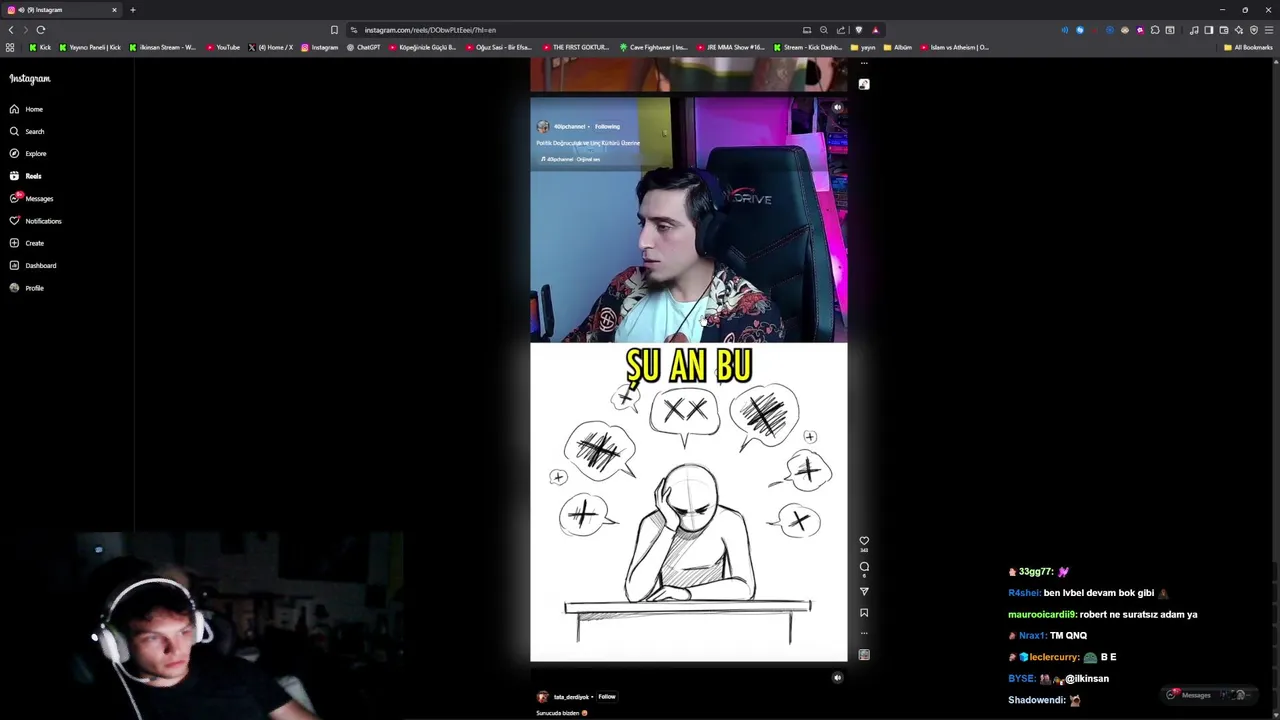Click the current reel video to pause

click(688, 380)
